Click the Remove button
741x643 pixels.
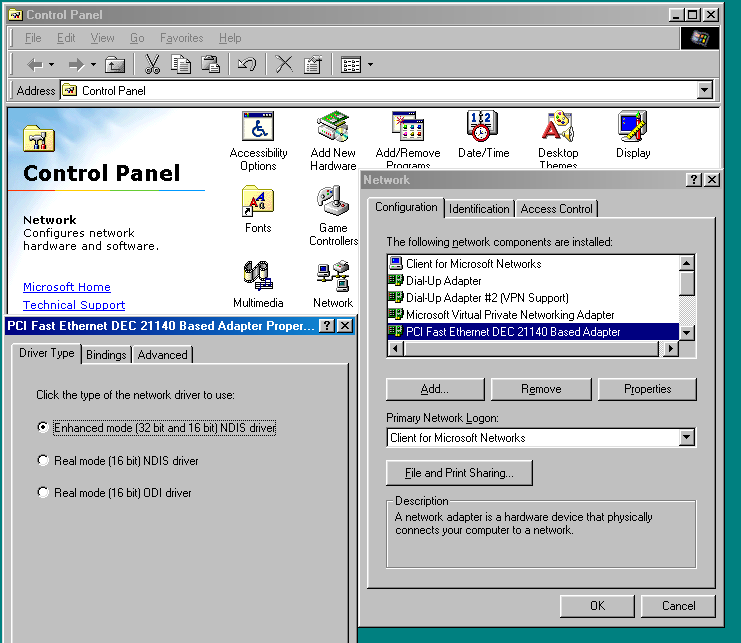tap(541, 389)
